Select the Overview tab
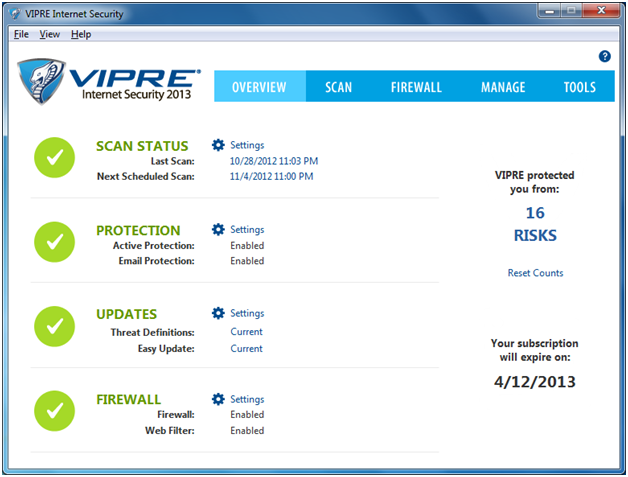Image resolution: width=628 pixels, height=477 pixels. tap(260, 87)
